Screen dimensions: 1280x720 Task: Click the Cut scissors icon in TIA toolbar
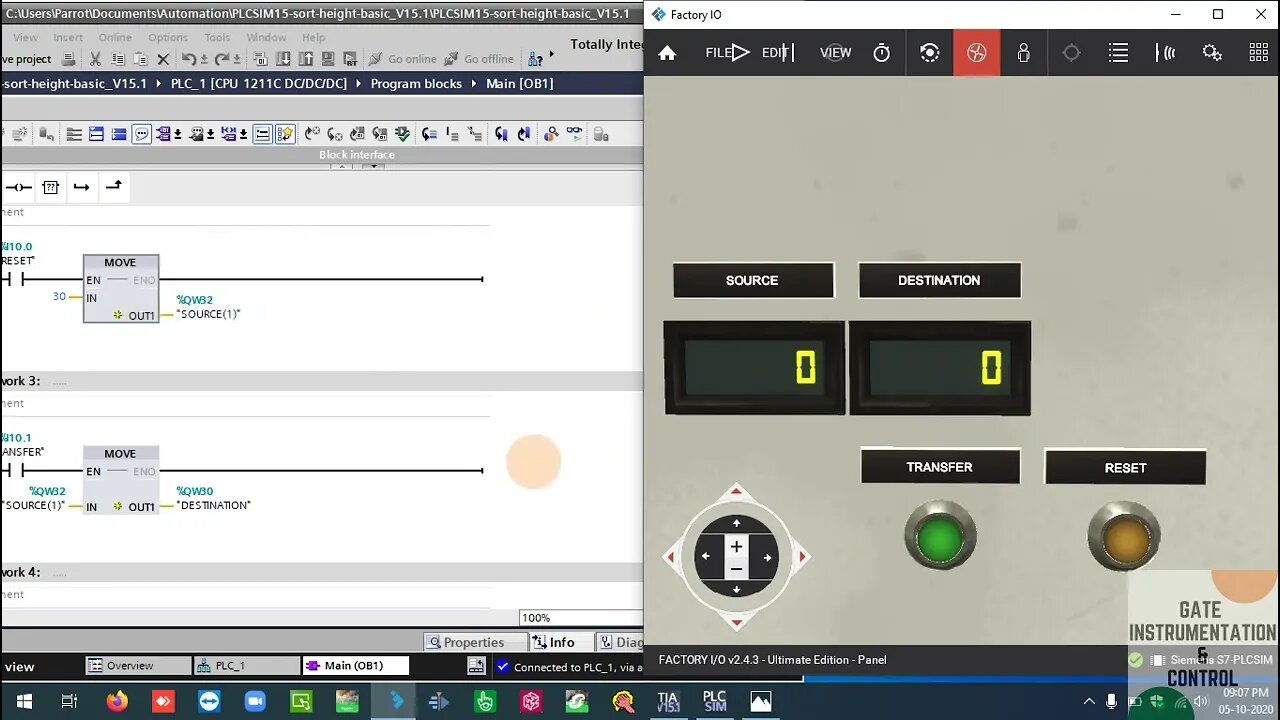click(x=95, y=59)
